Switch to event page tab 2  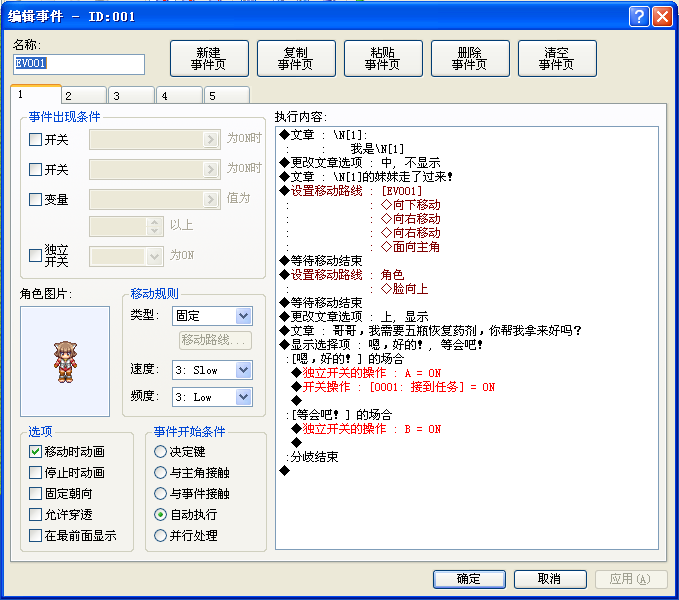click(x=84, y=96)
